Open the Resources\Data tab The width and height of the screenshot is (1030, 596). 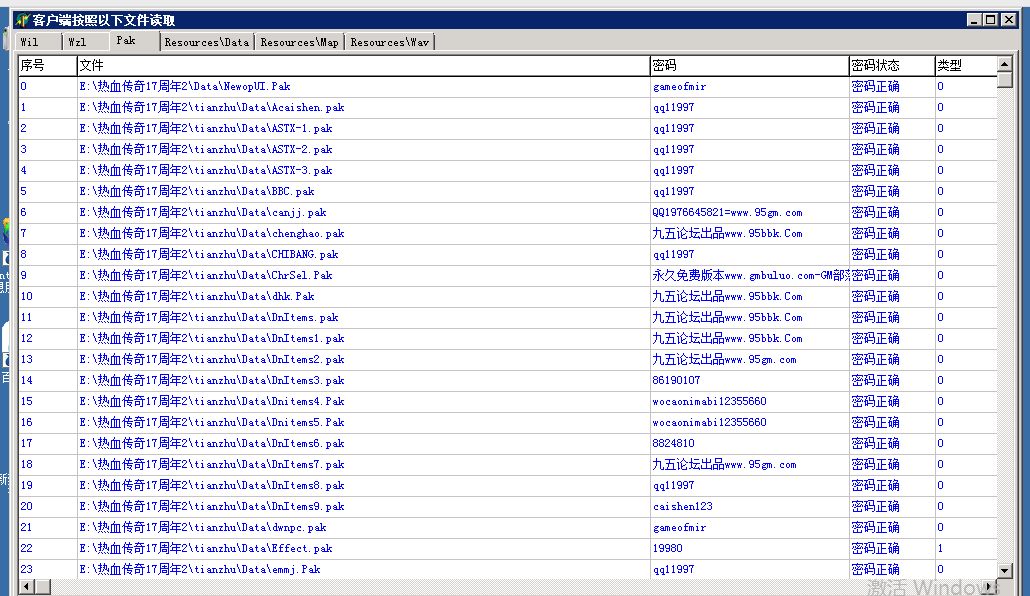pos(207,42)
